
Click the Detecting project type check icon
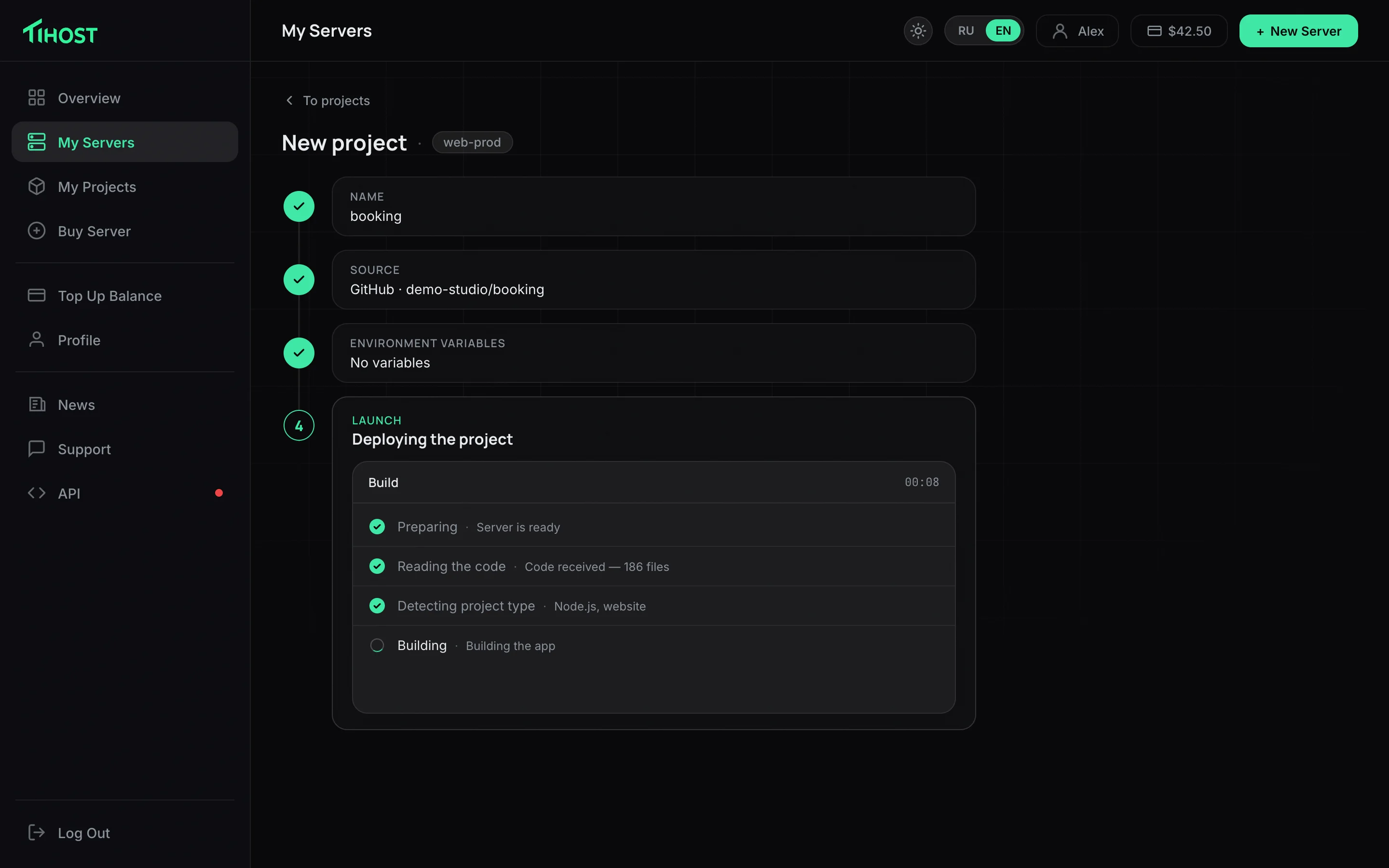377,606
